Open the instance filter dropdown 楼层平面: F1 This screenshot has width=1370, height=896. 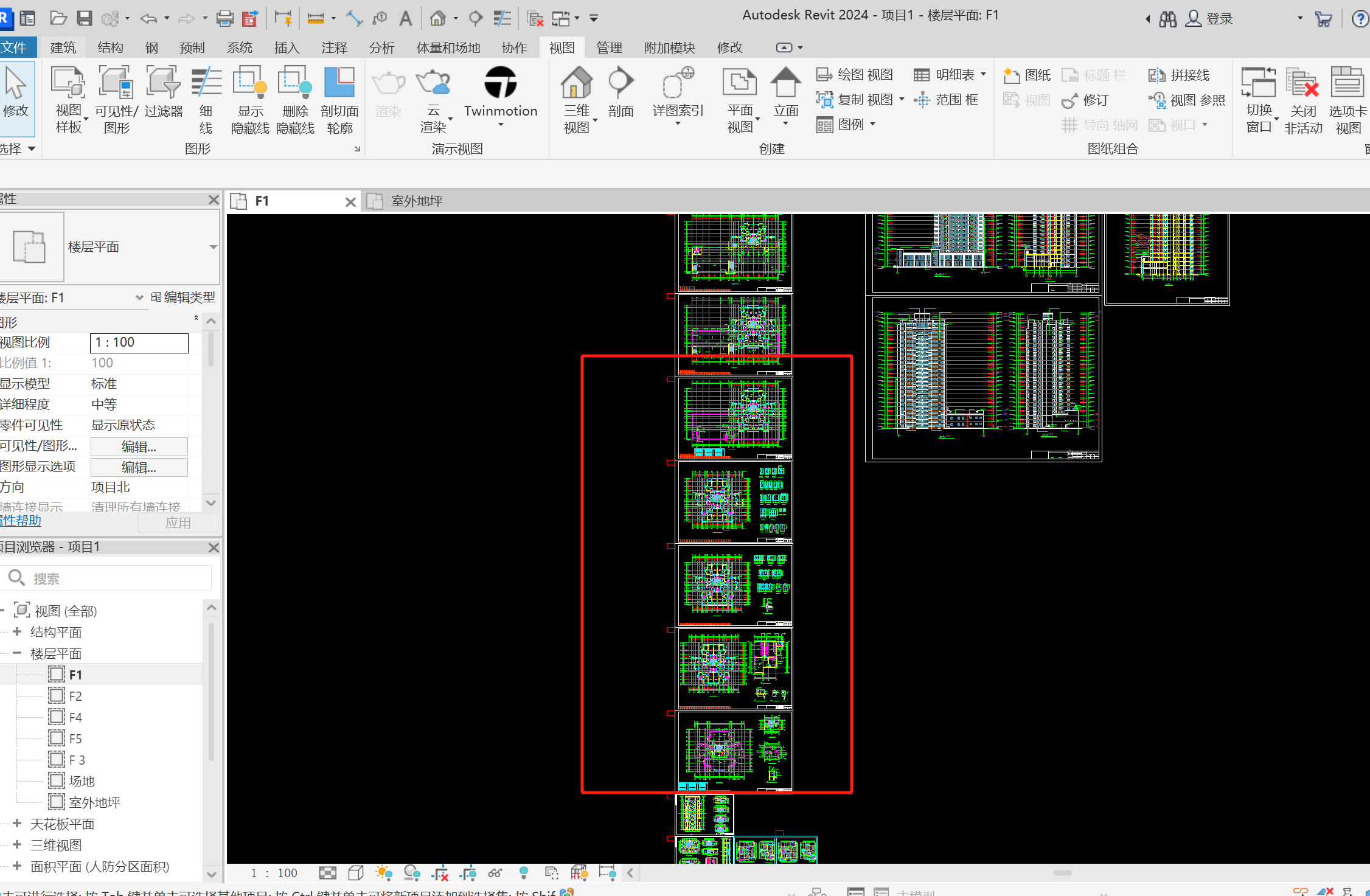click(139, 297)
